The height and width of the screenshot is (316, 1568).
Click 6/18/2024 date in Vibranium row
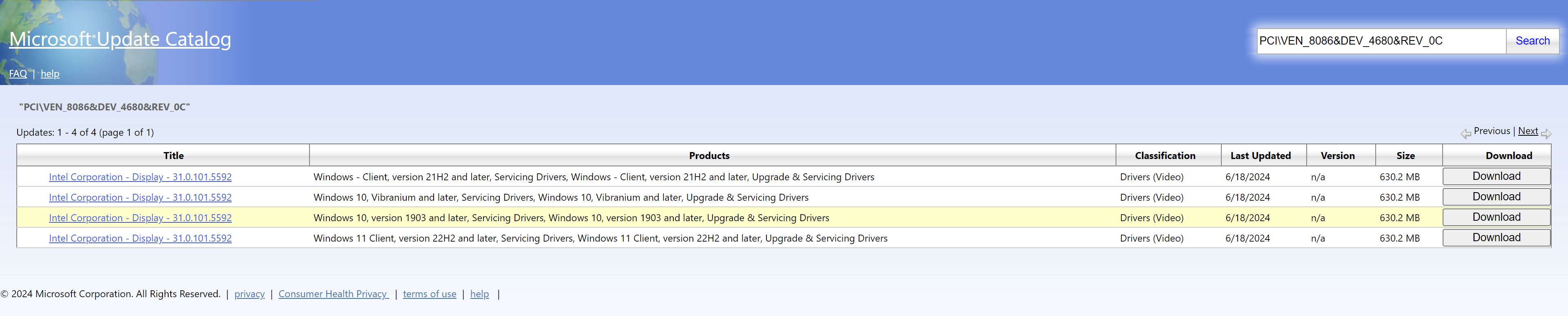pos(1247,197)
